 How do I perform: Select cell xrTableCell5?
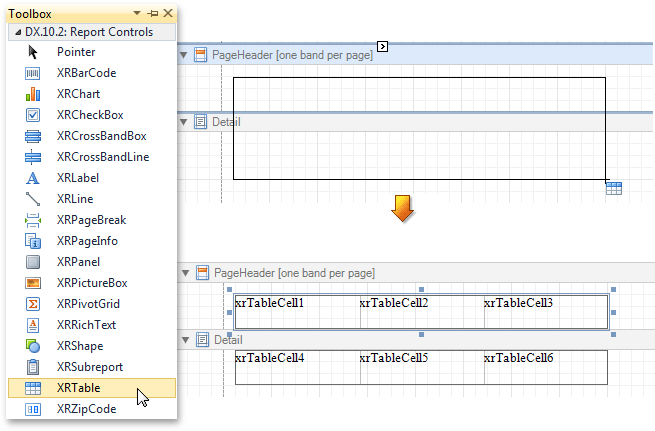click(x=422, y=367)
